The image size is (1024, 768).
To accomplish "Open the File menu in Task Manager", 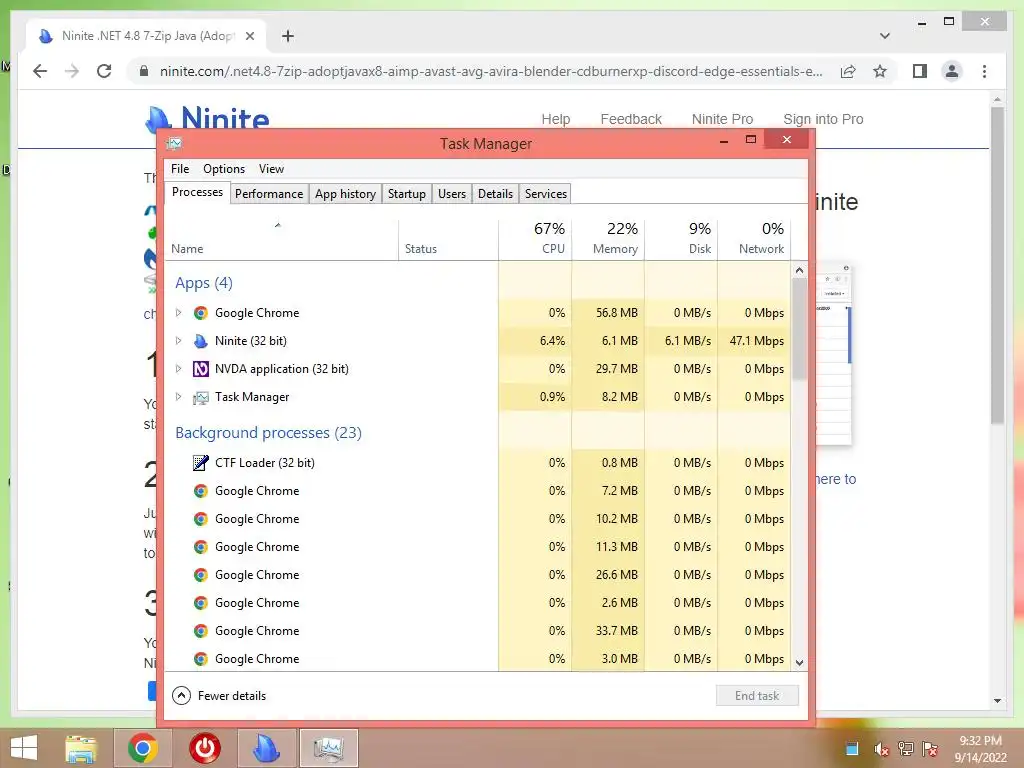I will (x=180, y=168).
